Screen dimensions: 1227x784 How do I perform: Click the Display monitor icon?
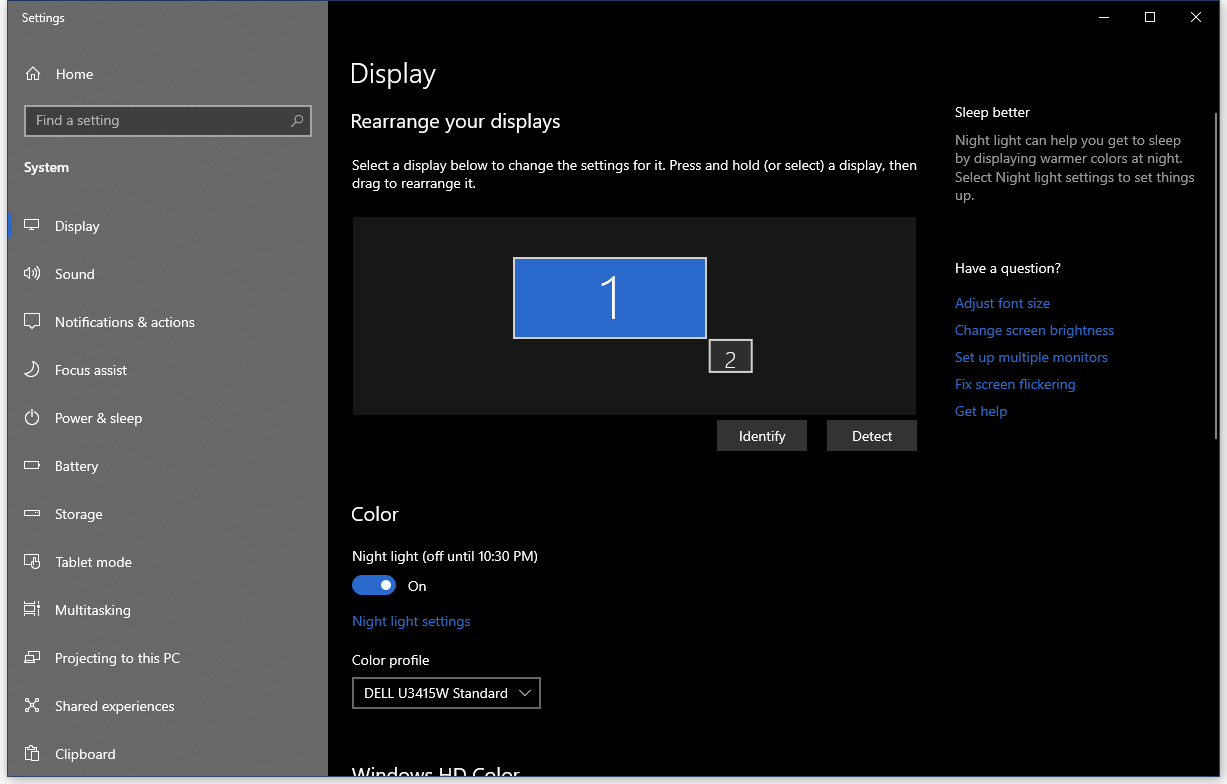pos(32,226)
